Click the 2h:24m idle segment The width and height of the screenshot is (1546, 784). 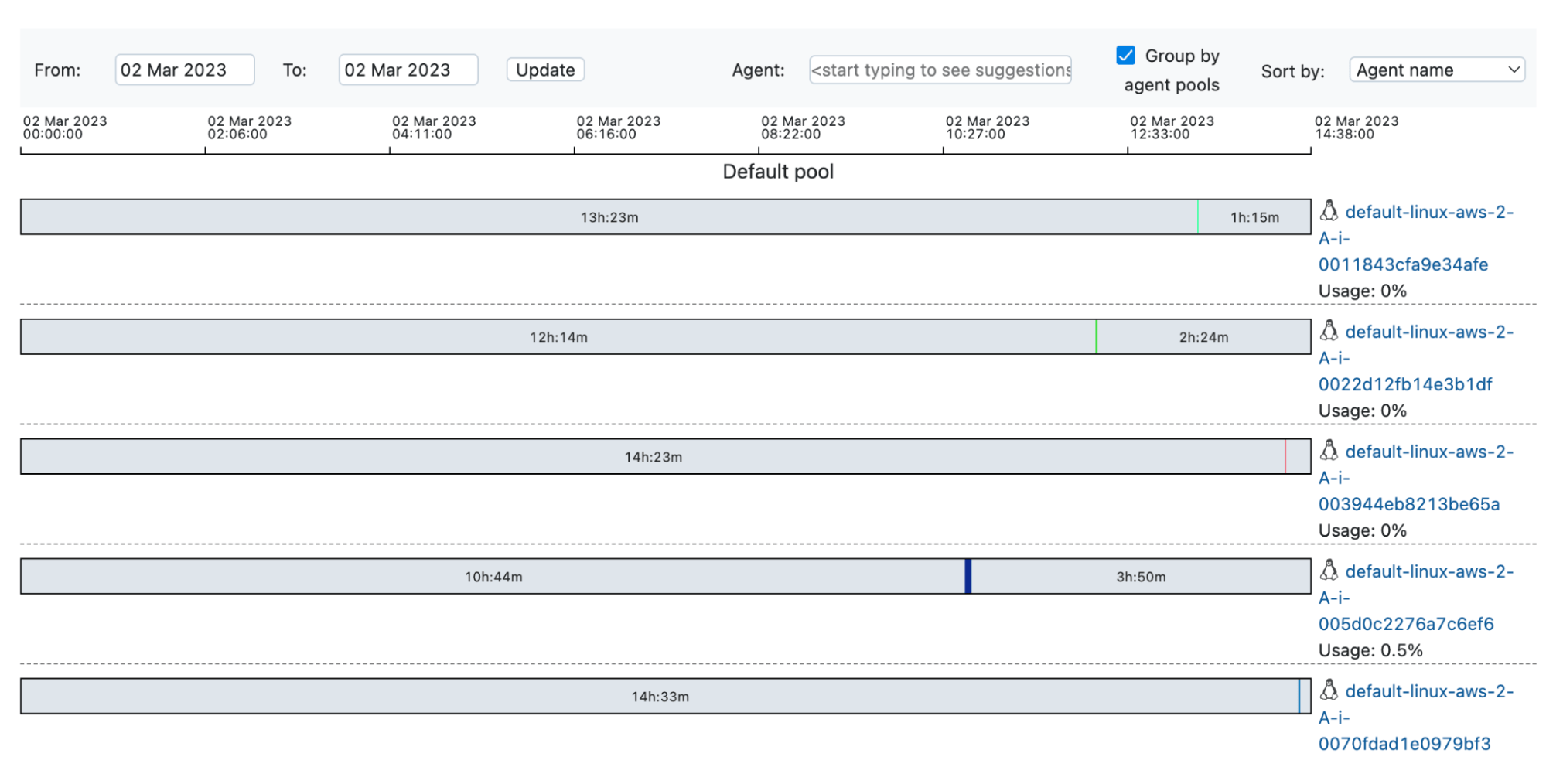[1203, 337]
